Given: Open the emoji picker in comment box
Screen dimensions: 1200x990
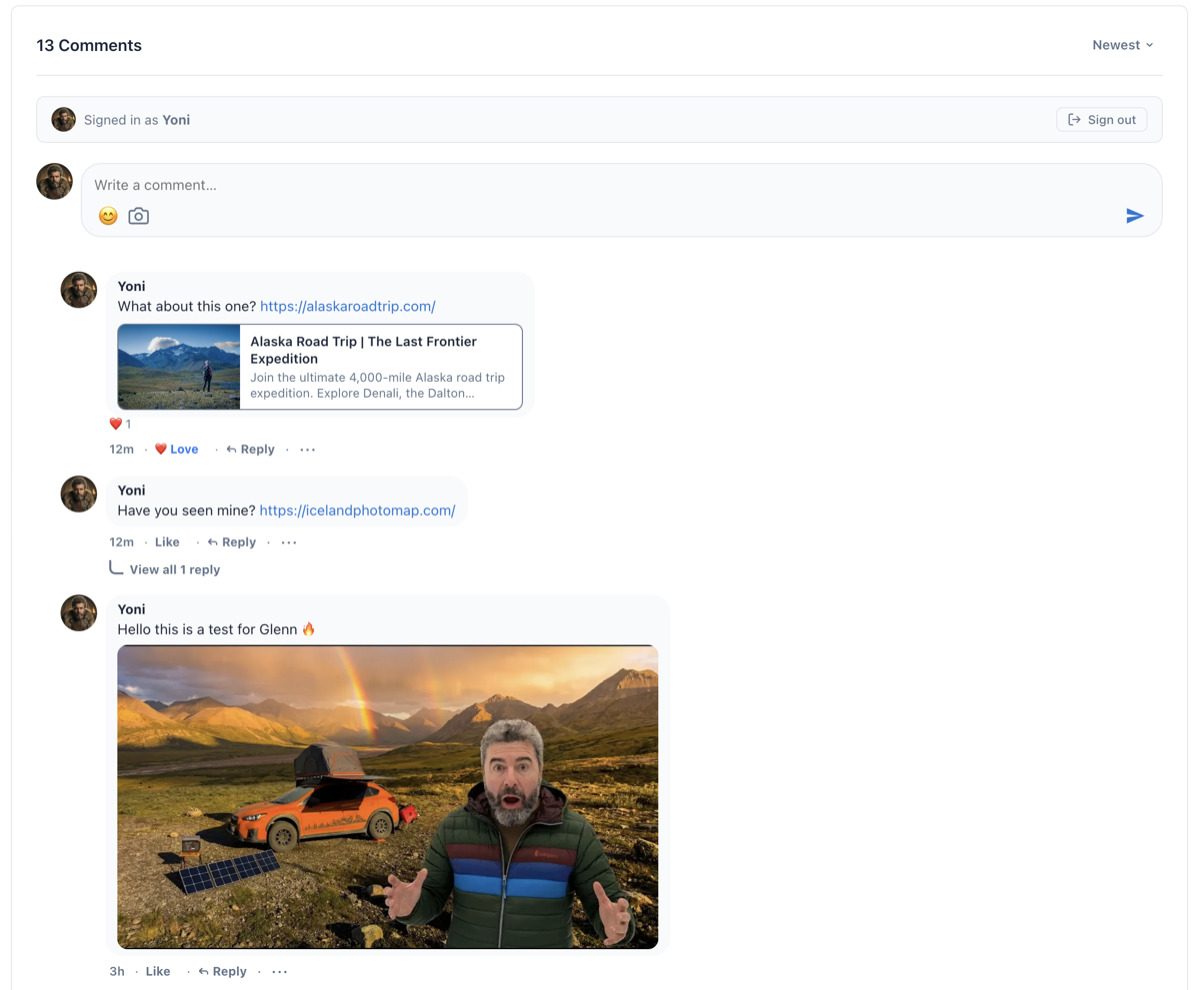Looking at the screenshot, I should pyautogui.click(x=108, y=215).
